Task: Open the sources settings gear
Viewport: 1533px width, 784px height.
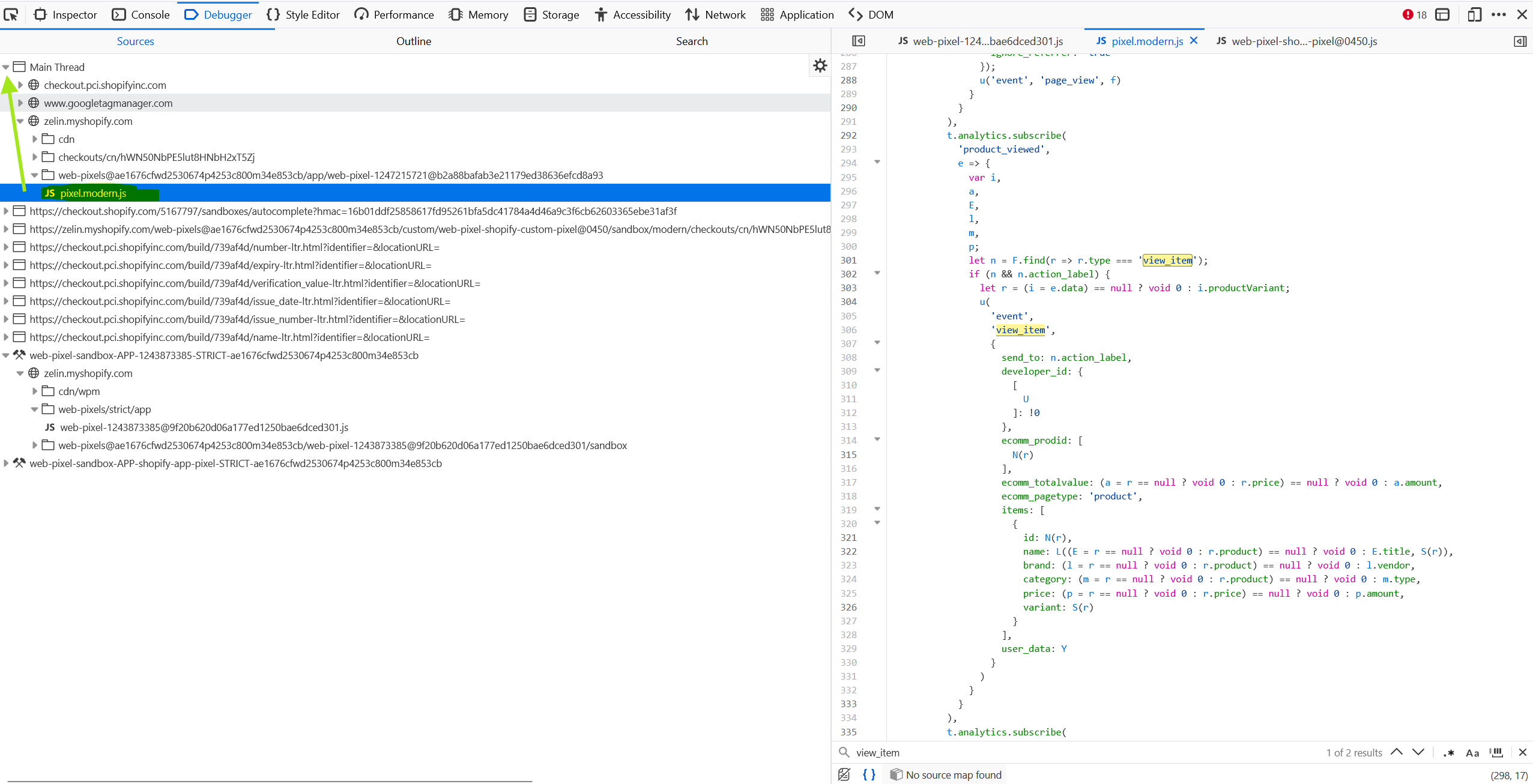Action: [x=820, y=66]
